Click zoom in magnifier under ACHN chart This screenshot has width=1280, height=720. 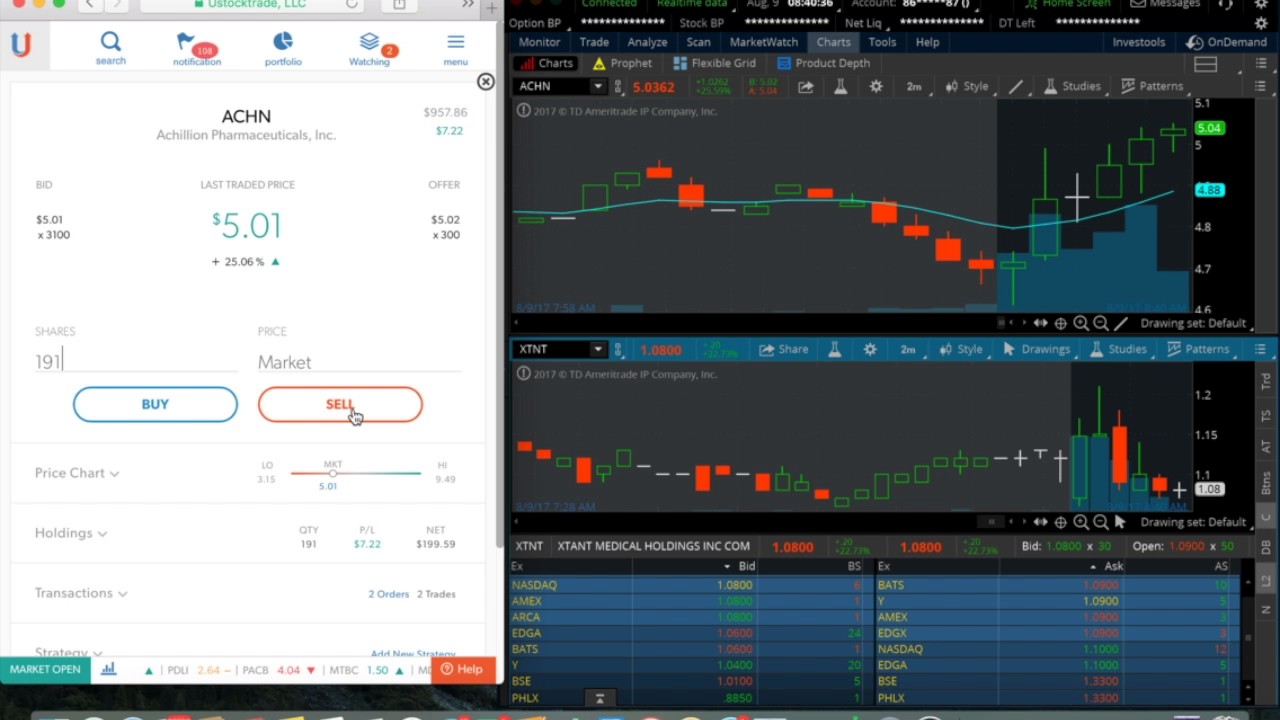point(1081,323)
